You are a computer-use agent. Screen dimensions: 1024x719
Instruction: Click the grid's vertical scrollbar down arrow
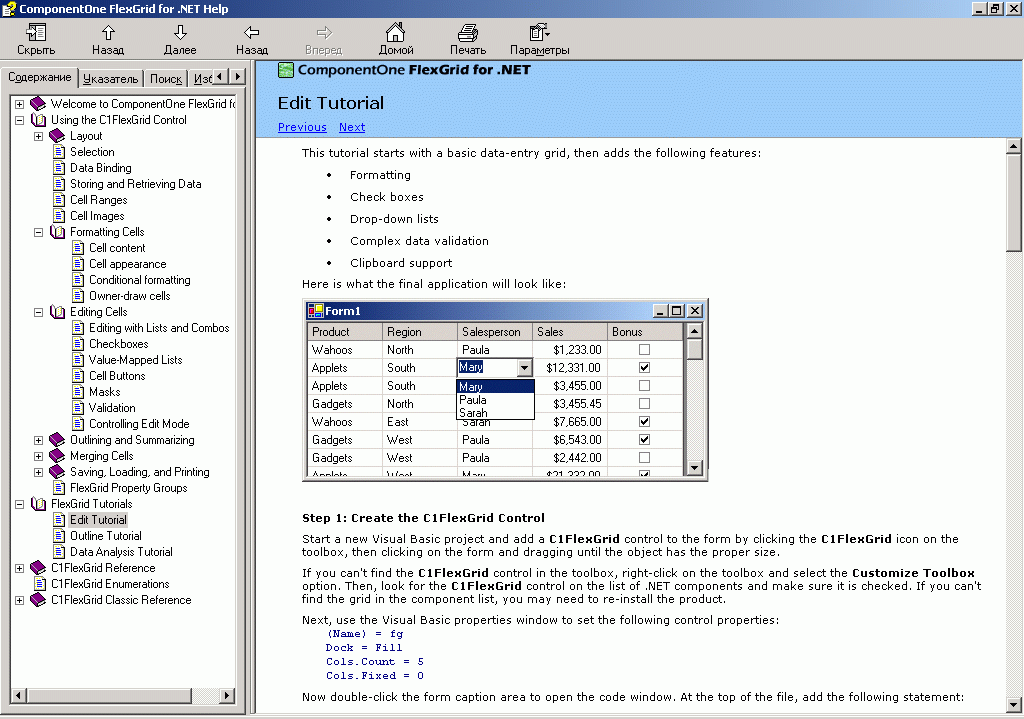pos(695,468)
